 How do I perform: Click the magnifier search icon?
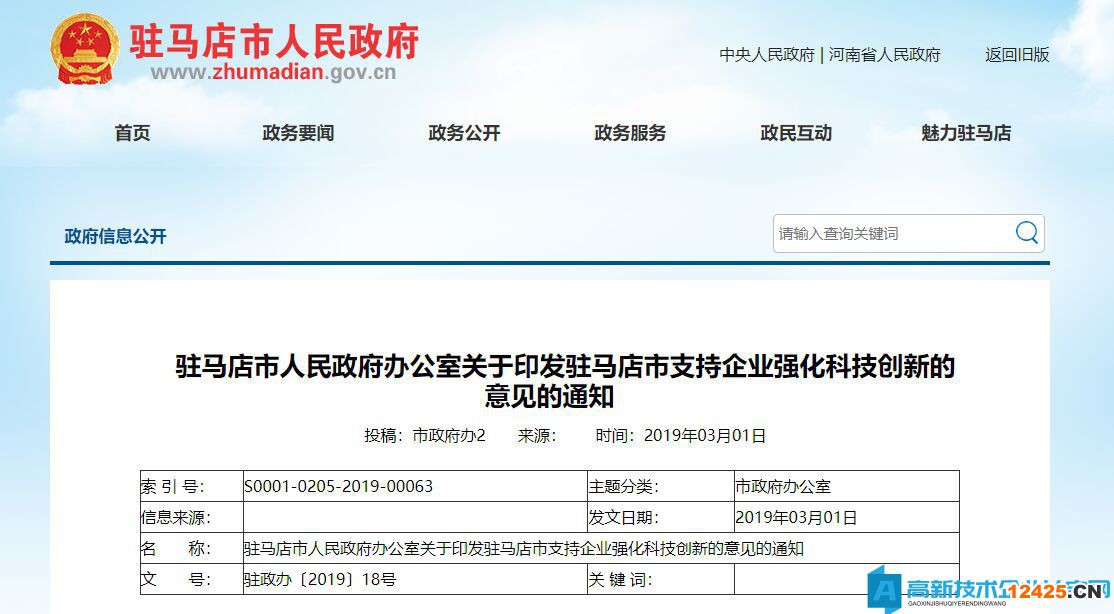[1026, 233]
